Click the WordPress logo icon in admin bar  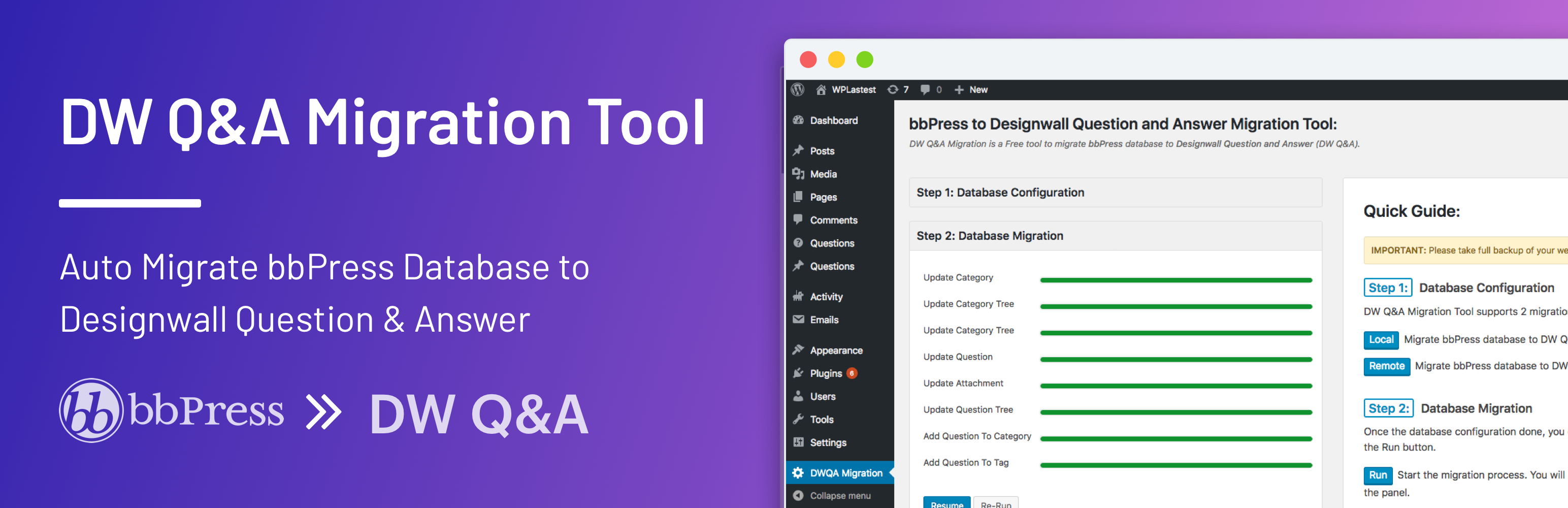tap(797, 89)
